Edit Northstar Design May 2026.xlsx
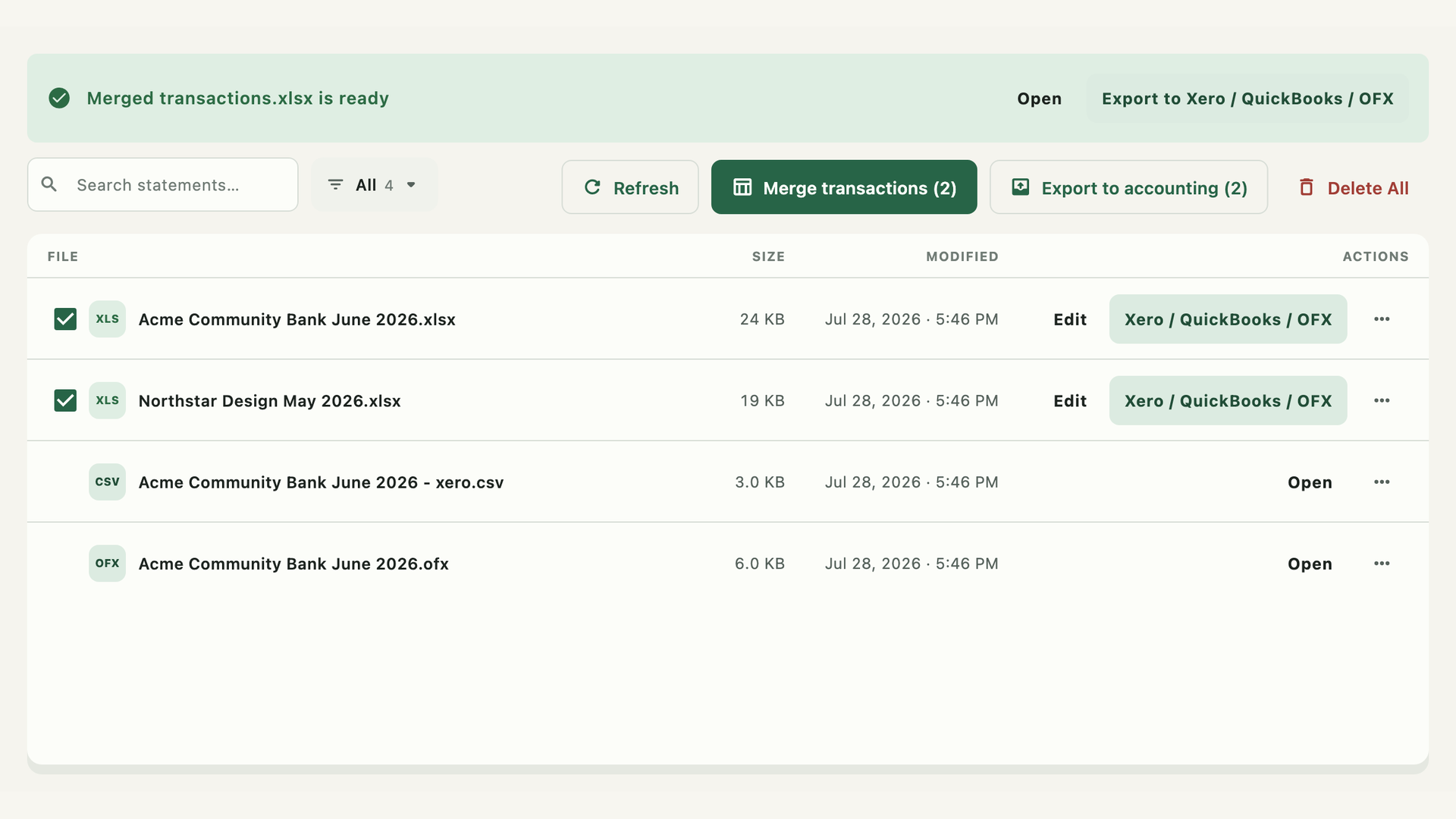 click(1070, 400)
